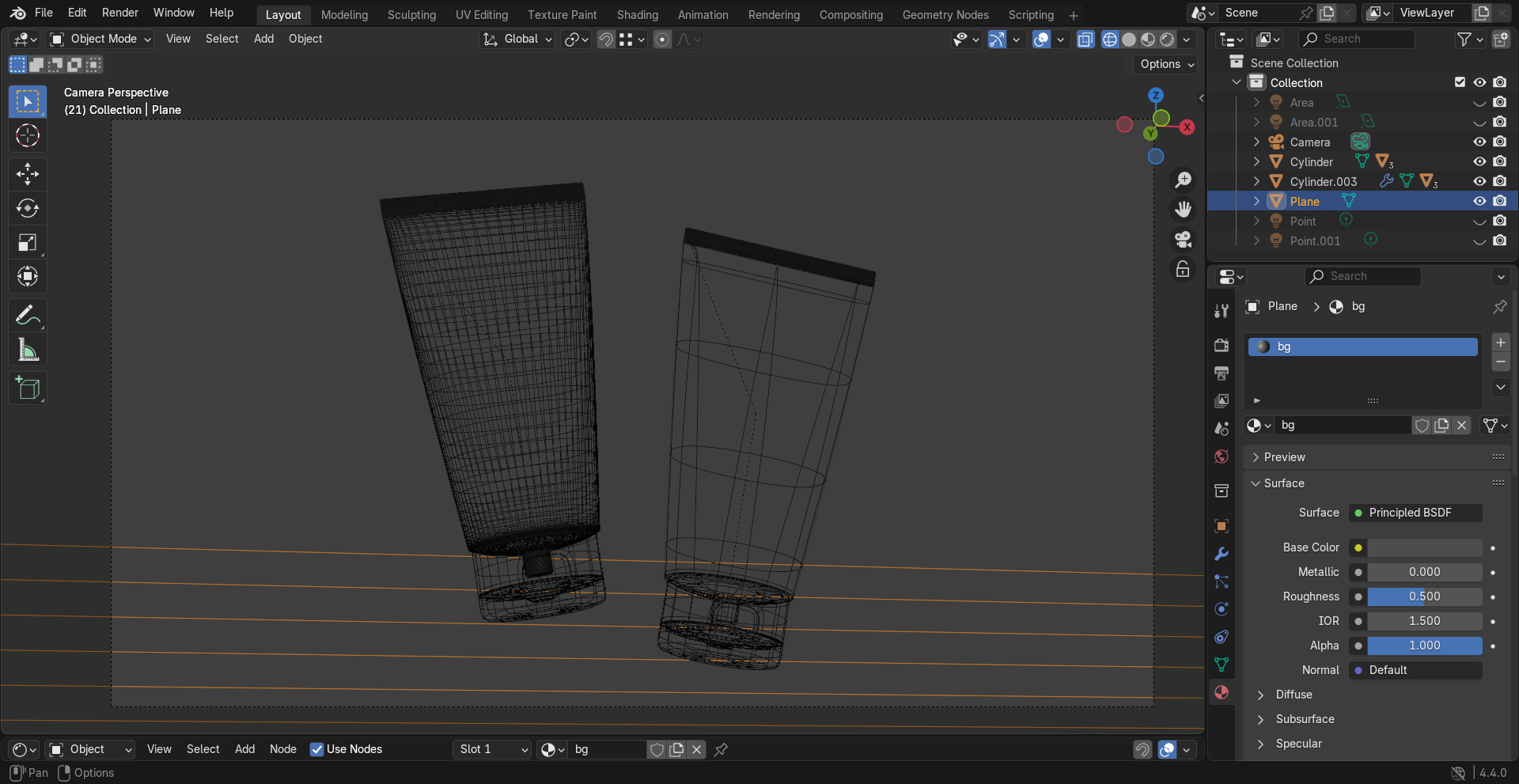Pin the properties editor context
Screen dimensions: 1519x784
coord(1499,307)
